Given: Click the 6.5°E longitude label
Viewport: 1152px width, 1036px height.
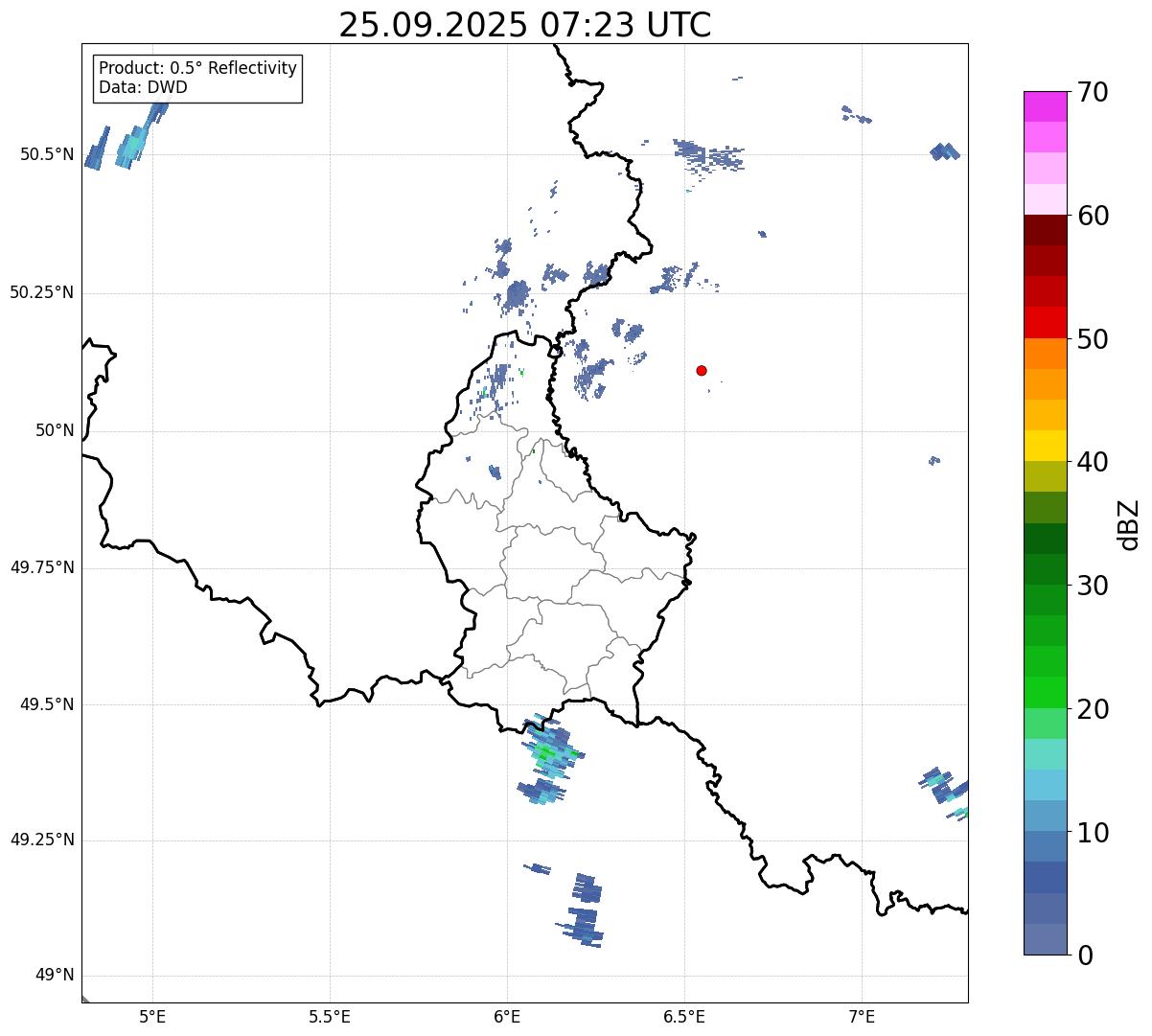Looking at the screenshot, I should pos(684,1017).
